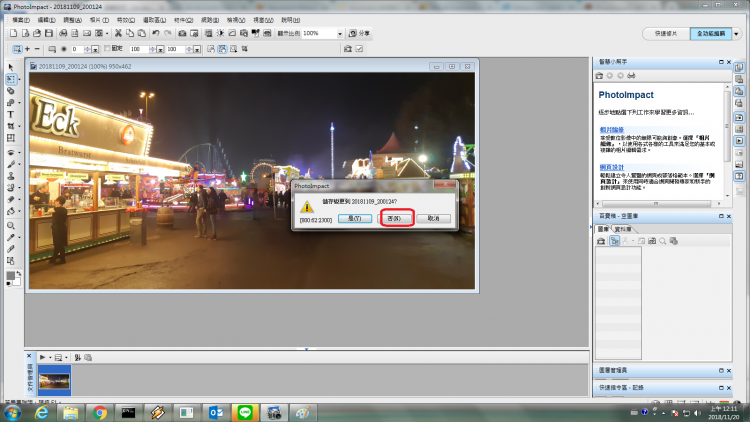Select the Clone Stamp tool
This screenshot has width=750, height=422.
[11, 176]
